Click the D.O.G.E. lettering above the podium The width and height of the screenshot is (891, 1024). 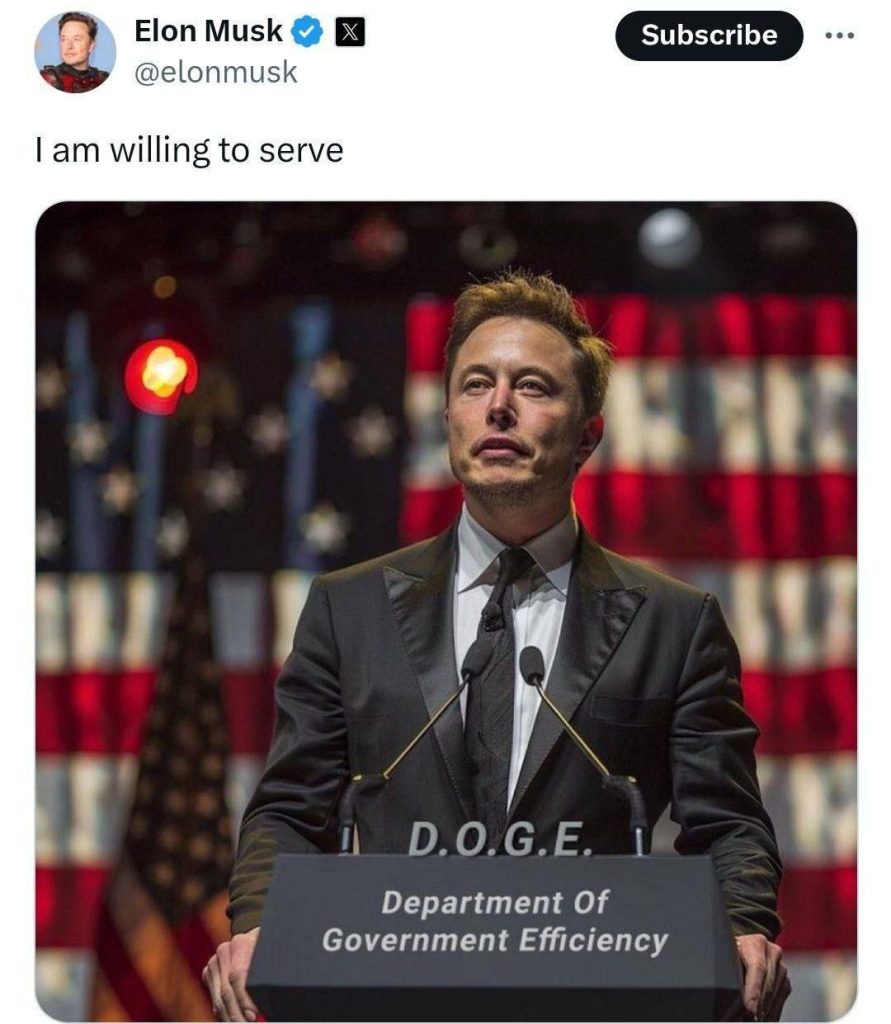point(500,839)
